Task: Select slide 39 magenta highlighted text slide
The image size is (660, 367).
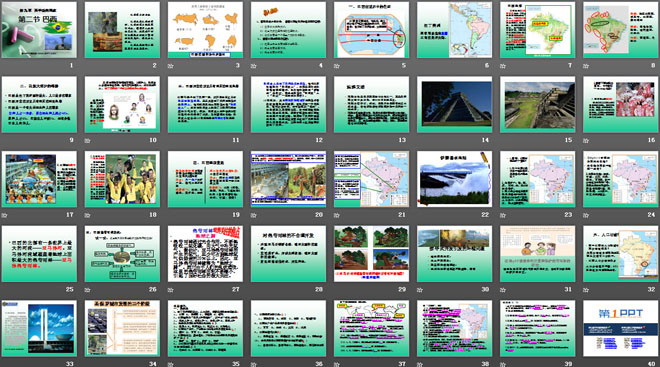Action: (538, 328)
